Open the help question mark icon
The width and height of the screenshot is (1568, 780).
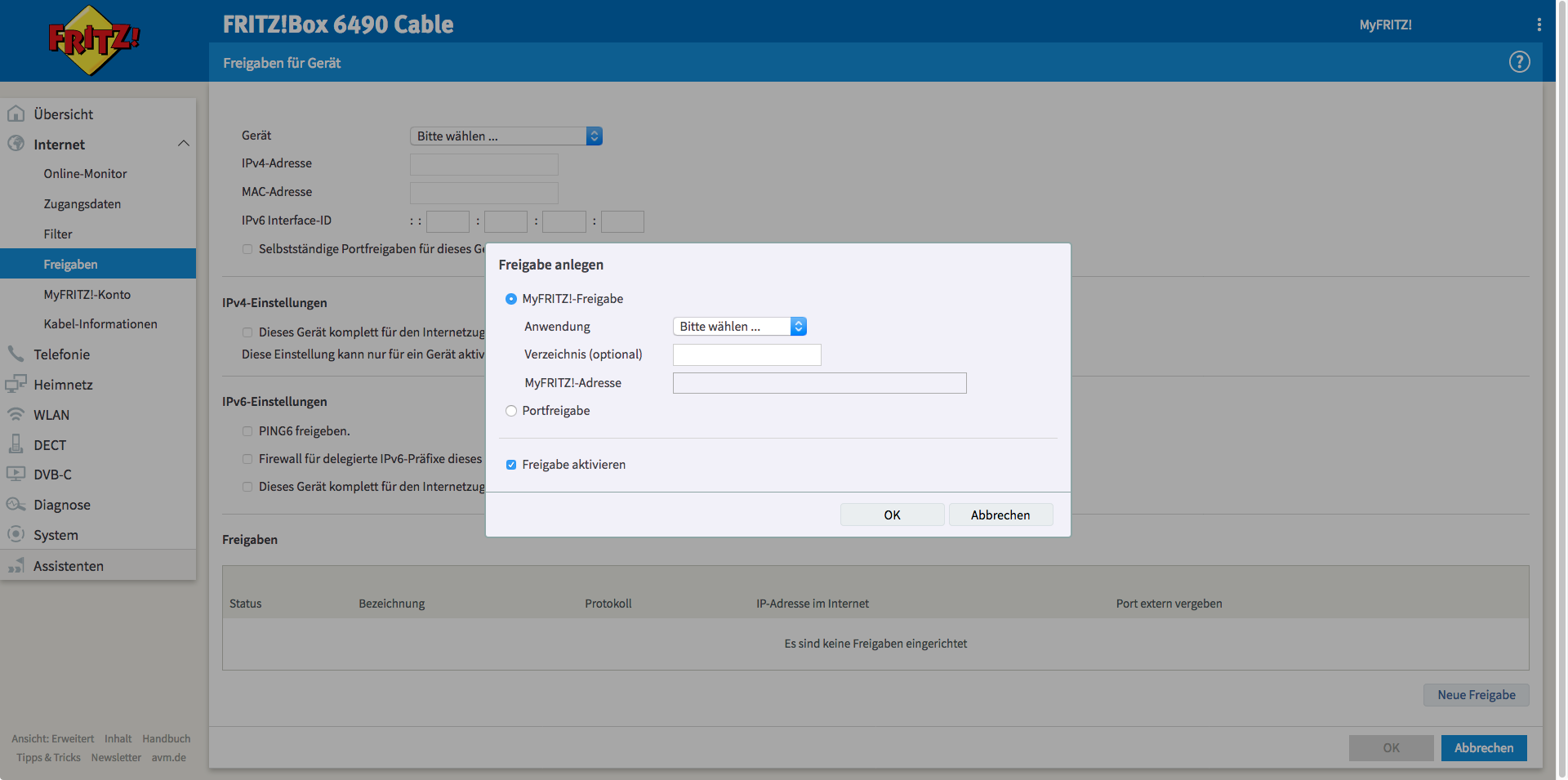1519,62
